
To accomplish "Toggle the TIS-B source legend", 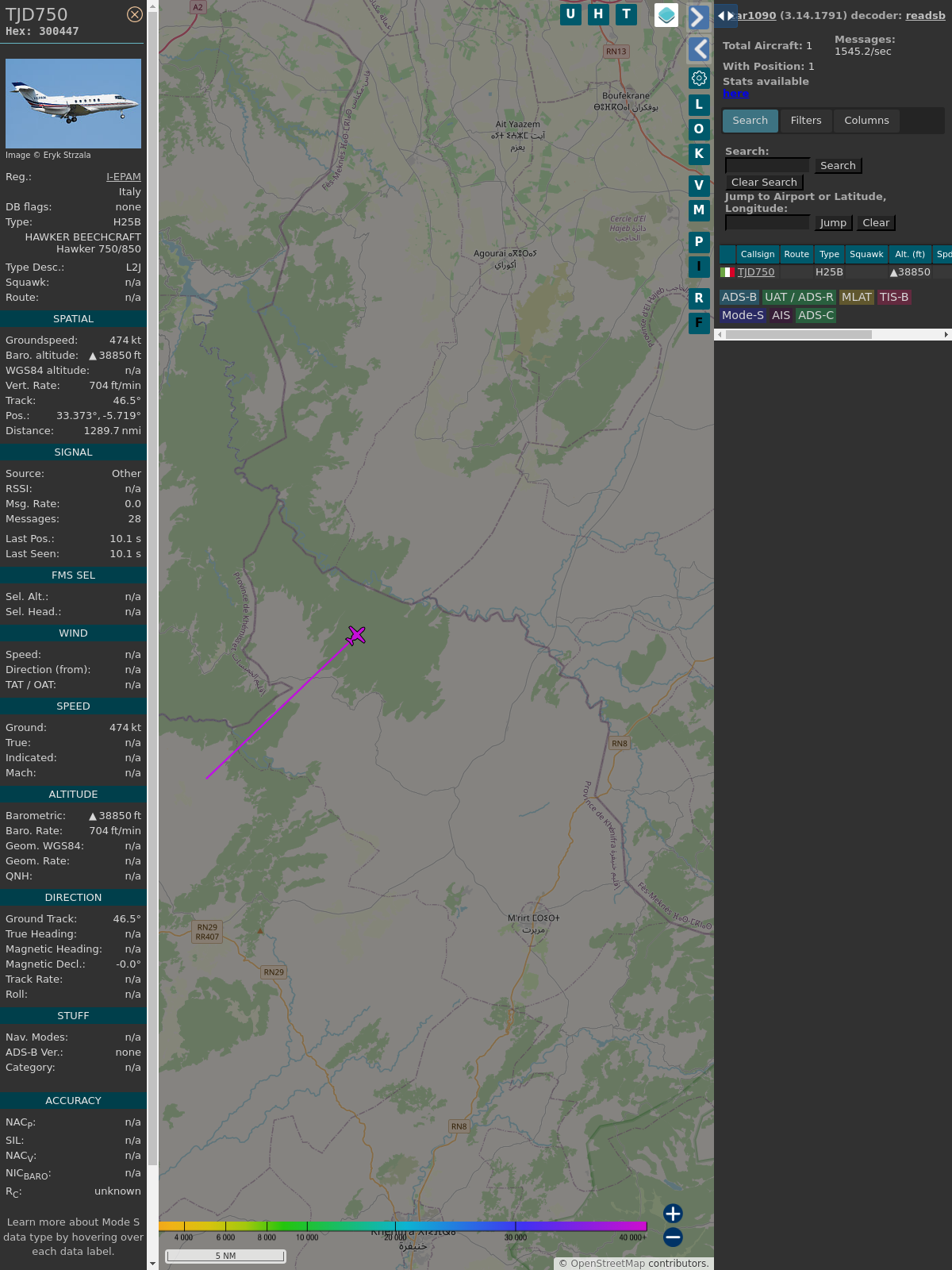I will click(x=894, y=297).
